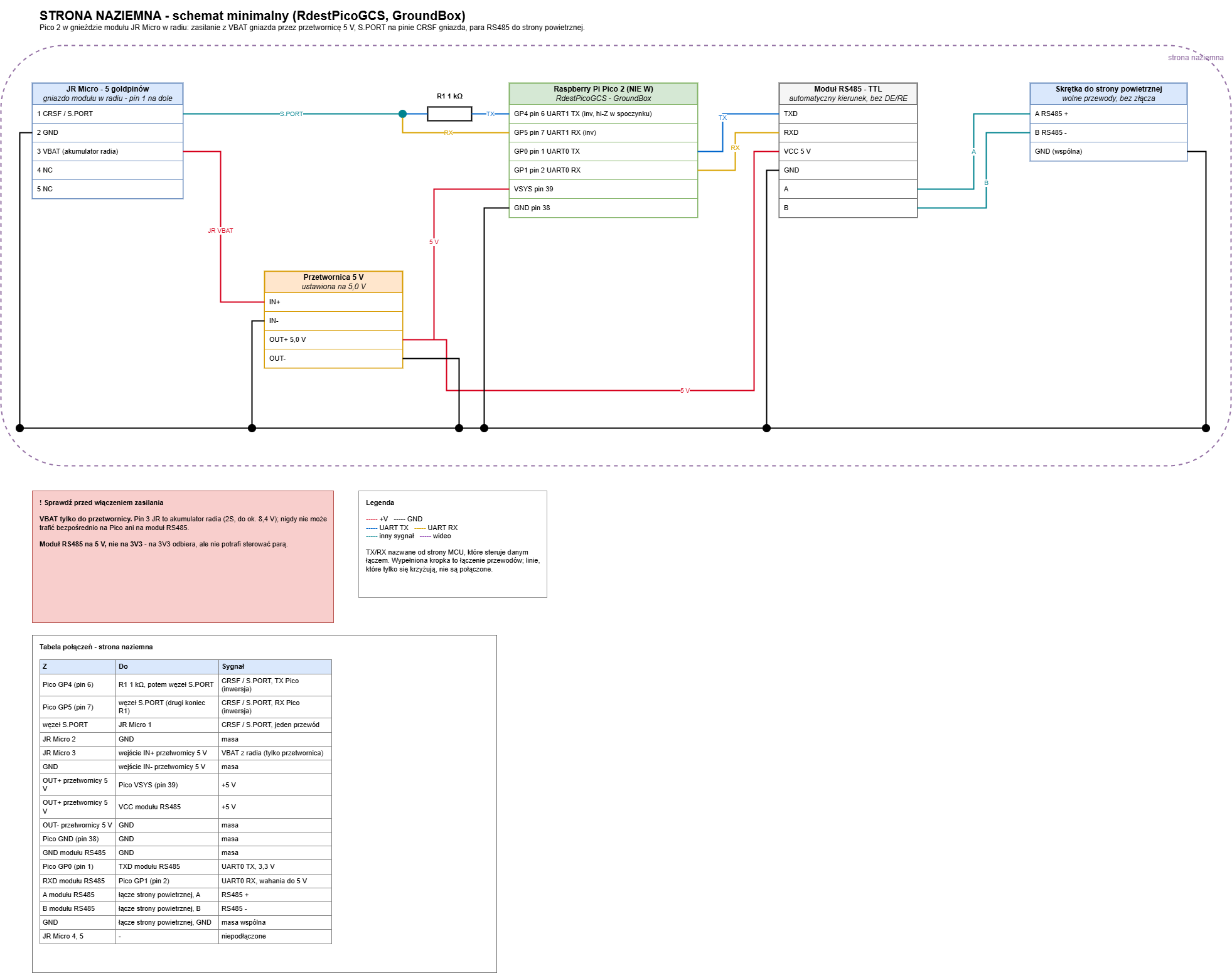This screenshot has width=1232, height=973.
Task: Select row 'GP1 pin 2 UART0 RX'
Action: click(x=603, y=170)
